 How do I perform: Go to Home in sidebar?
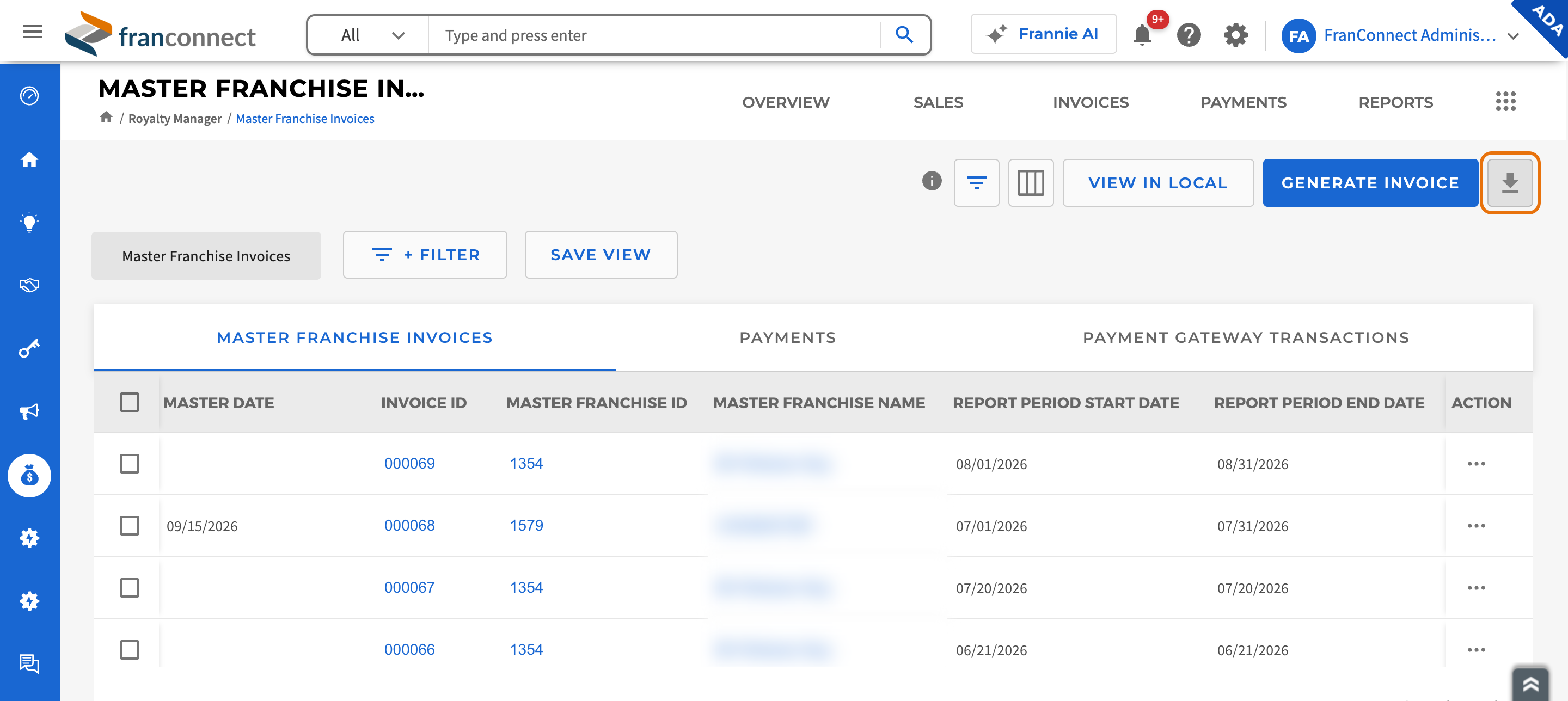tap(29, 160)
